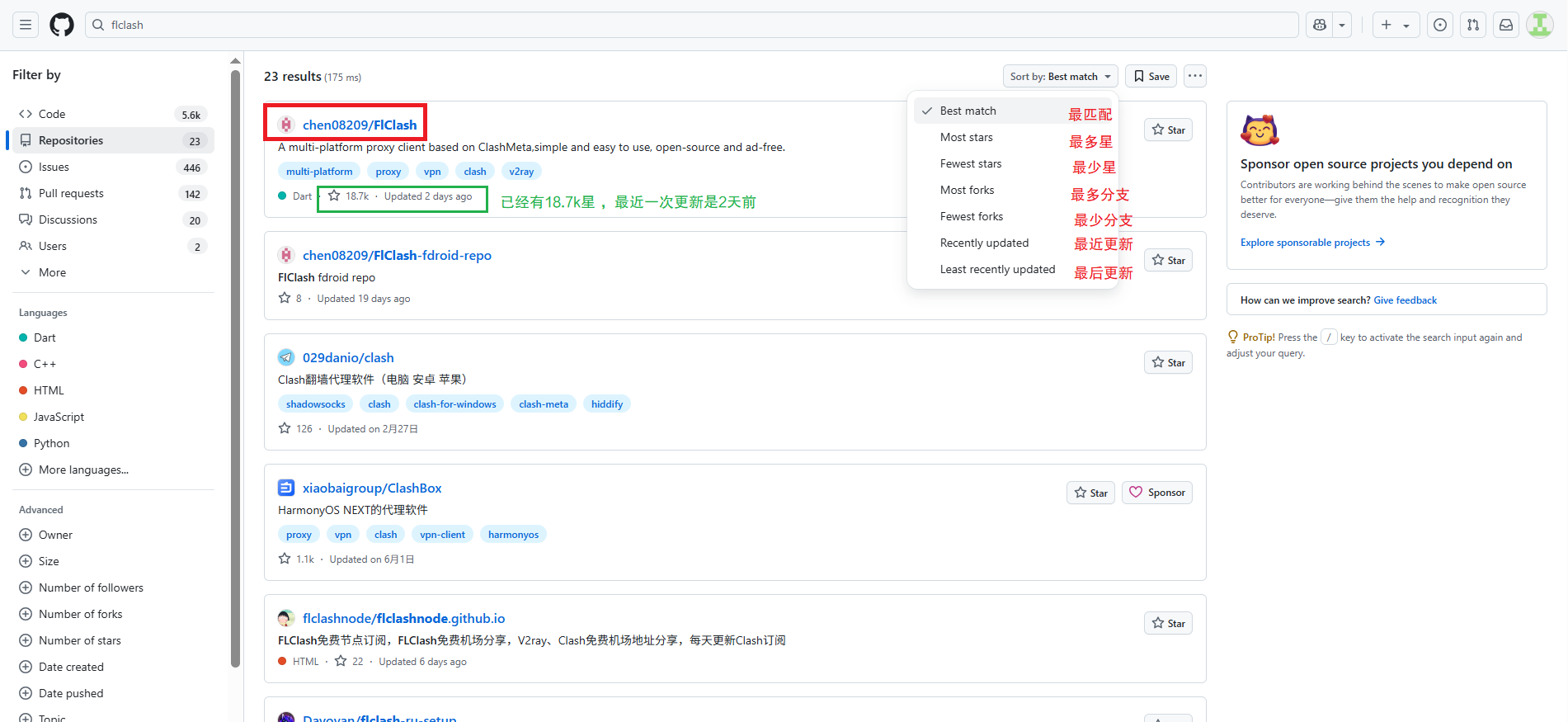Expand the create new plus dropdown

tap(1396, 25)
